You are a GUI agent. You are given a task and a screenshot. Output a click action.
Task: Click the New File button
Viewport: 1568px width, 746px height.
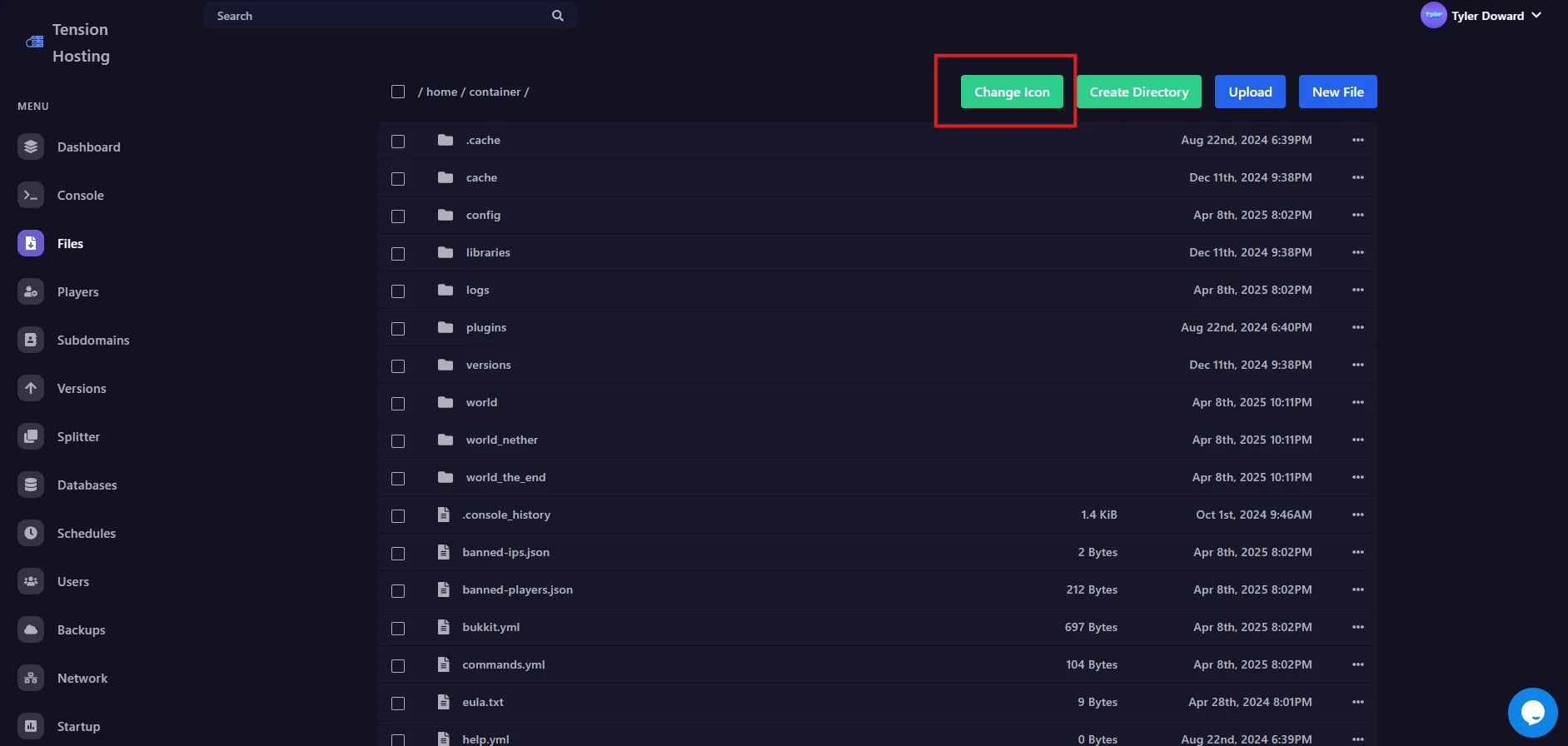(1337, 92)
